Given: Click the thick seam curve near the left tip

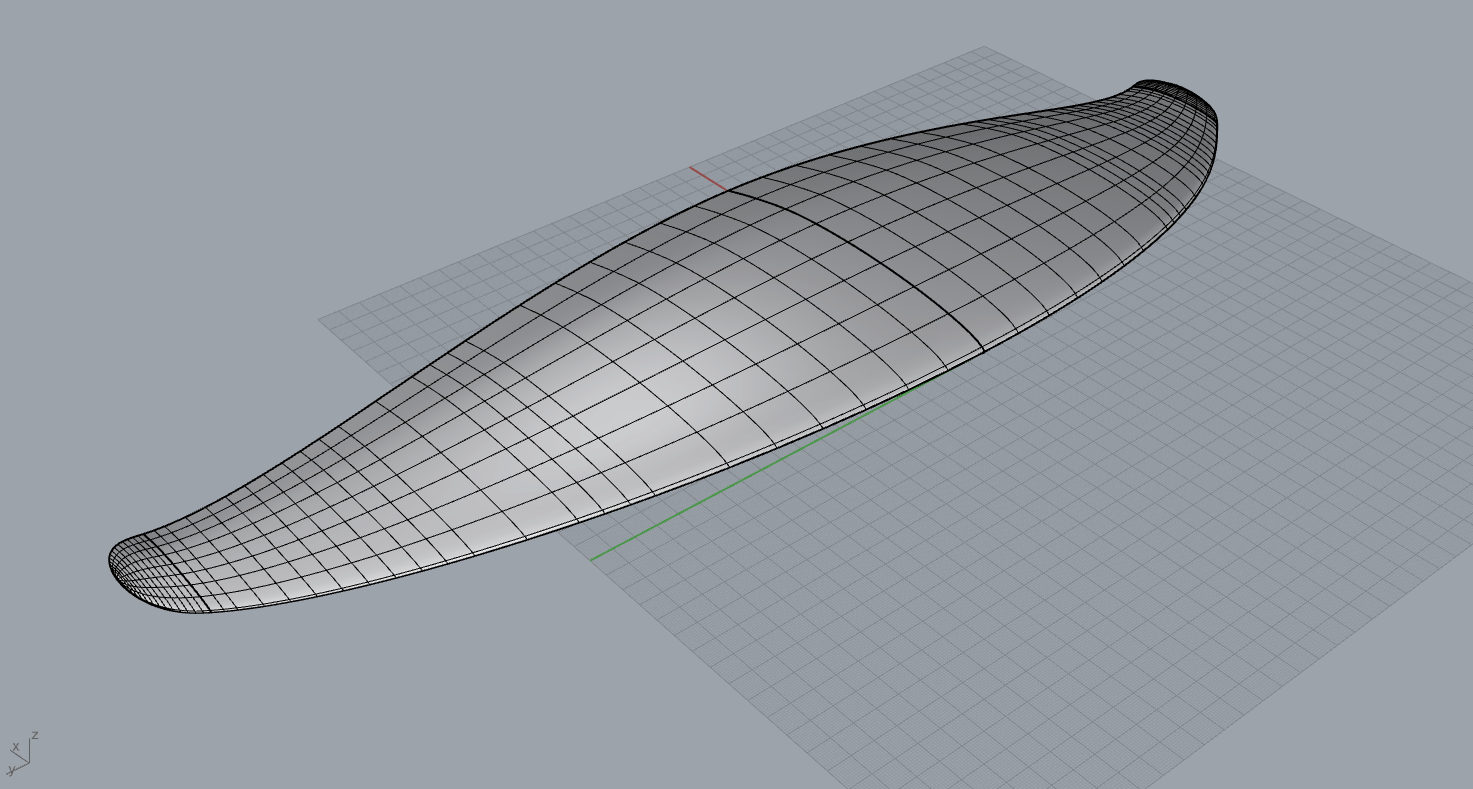Looking at the screenshot, I should (177, 572).
